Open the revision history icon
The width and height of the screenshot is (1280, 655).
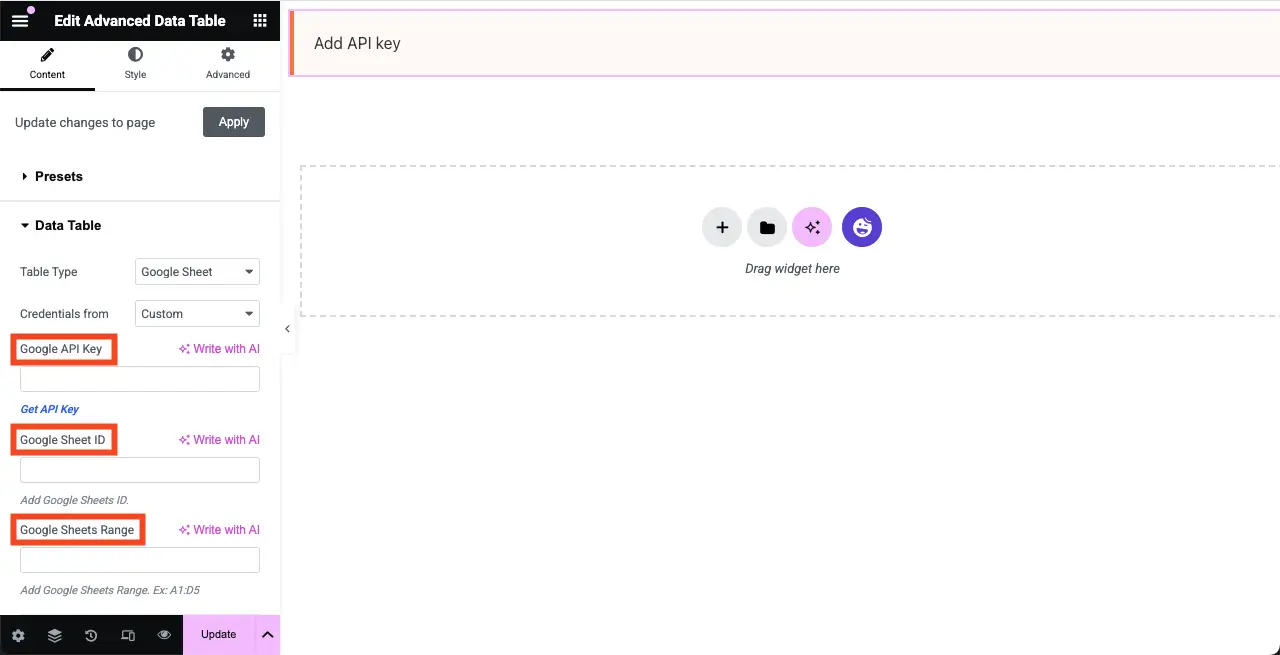pyautogui.click(x=91, y=635)
